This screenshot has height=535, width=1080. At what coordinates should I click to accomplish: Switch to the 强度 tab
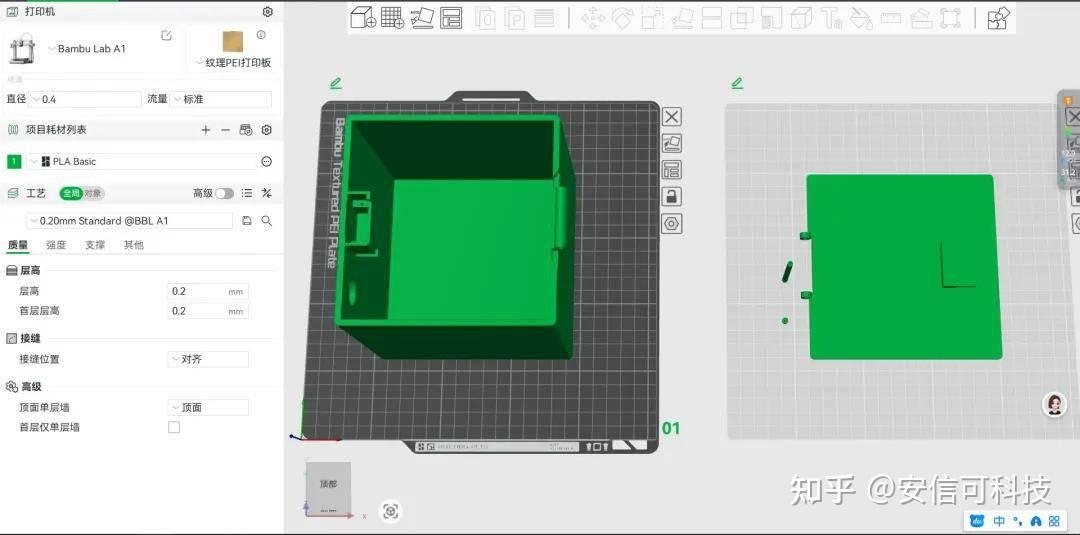coord(56,245)
